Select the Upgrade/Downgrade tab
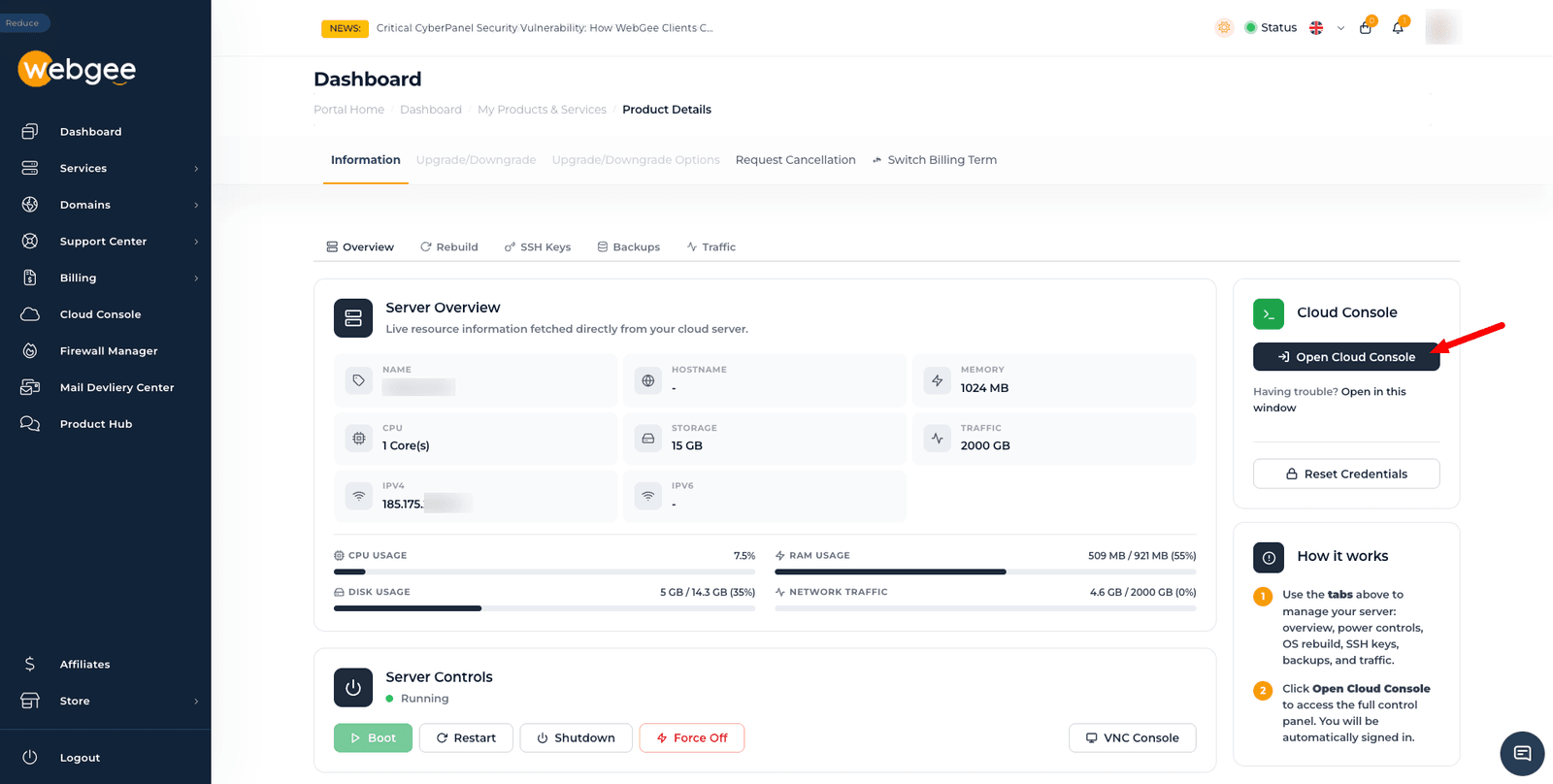 (476, 160)
